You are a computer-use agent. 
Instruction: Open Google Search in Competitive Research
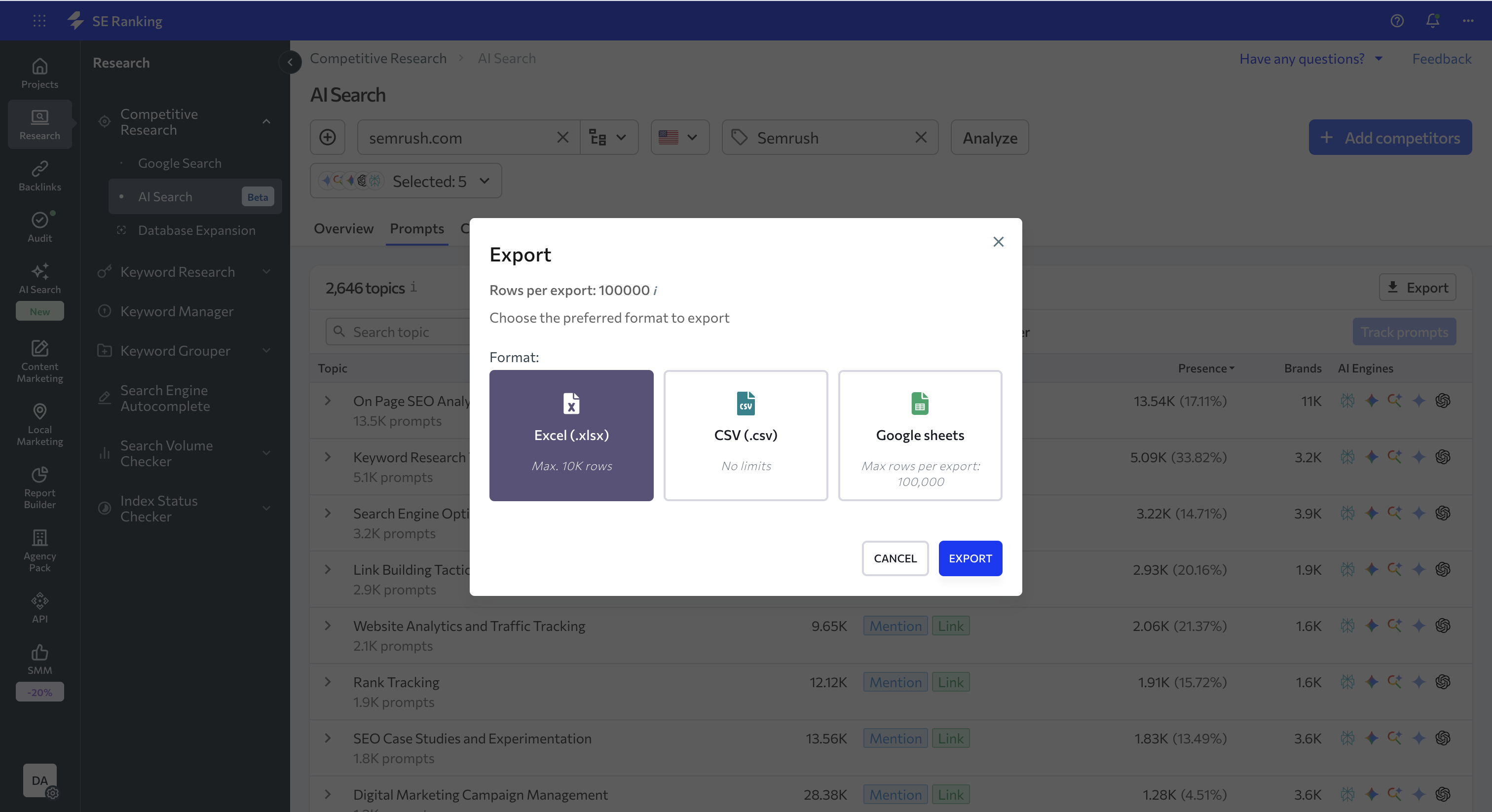click(x=180, y=163)
